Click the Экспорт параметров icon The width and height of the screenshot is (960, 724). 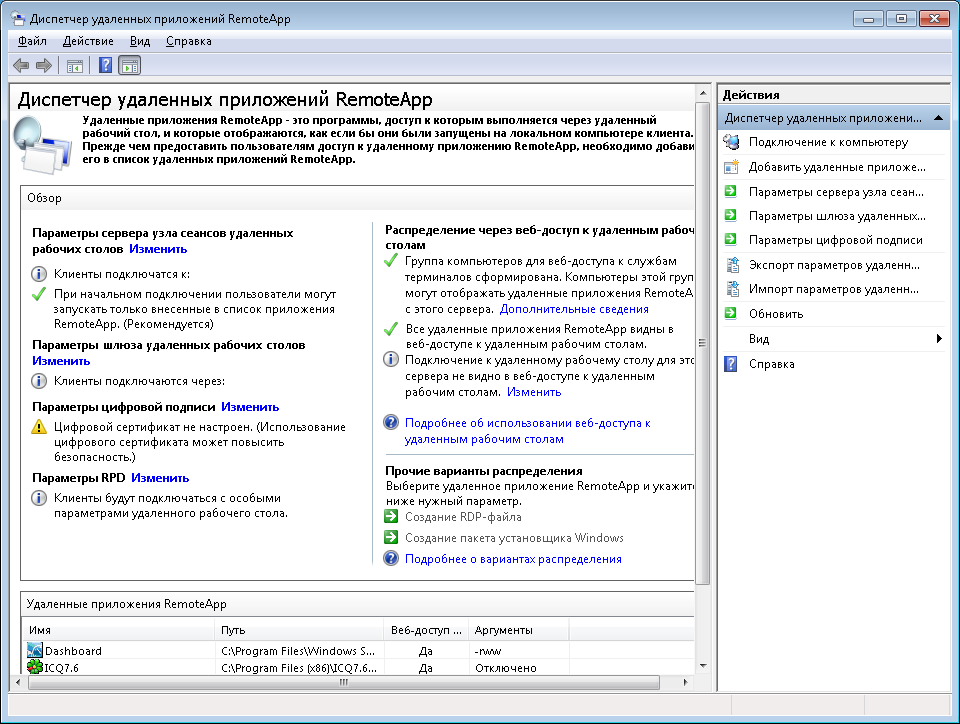732,265
